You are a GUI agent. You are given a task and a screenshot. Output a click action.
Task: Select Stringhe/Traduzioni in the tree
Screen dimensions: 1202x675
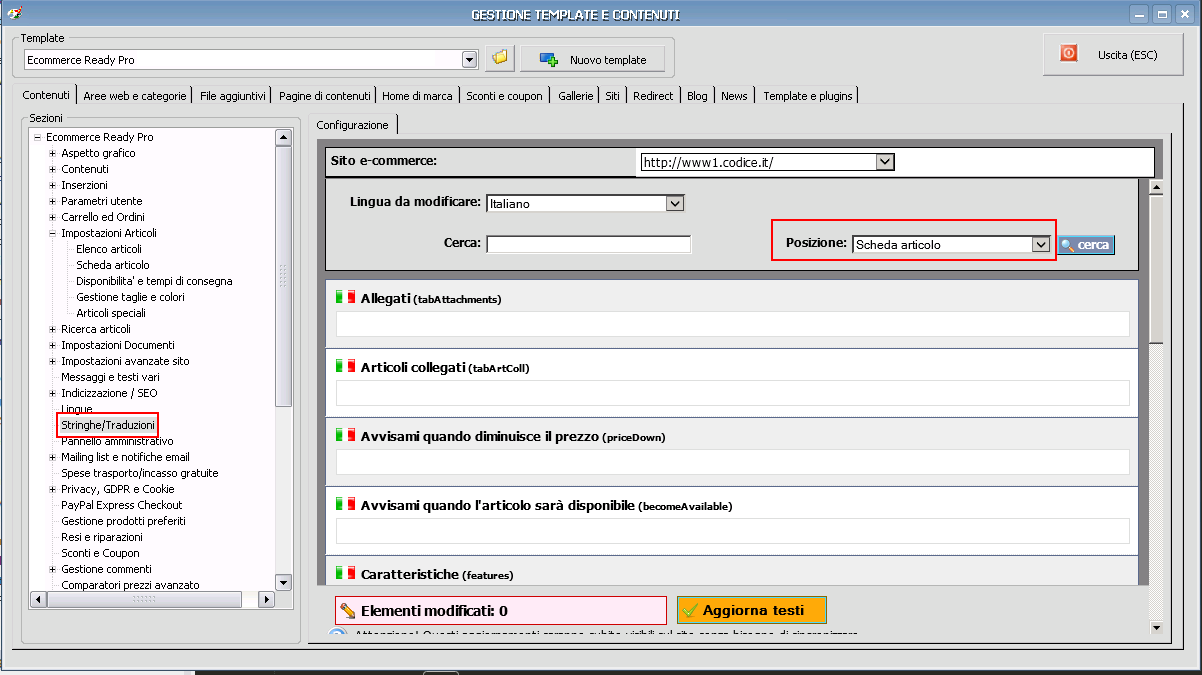[x=108, y=425]
